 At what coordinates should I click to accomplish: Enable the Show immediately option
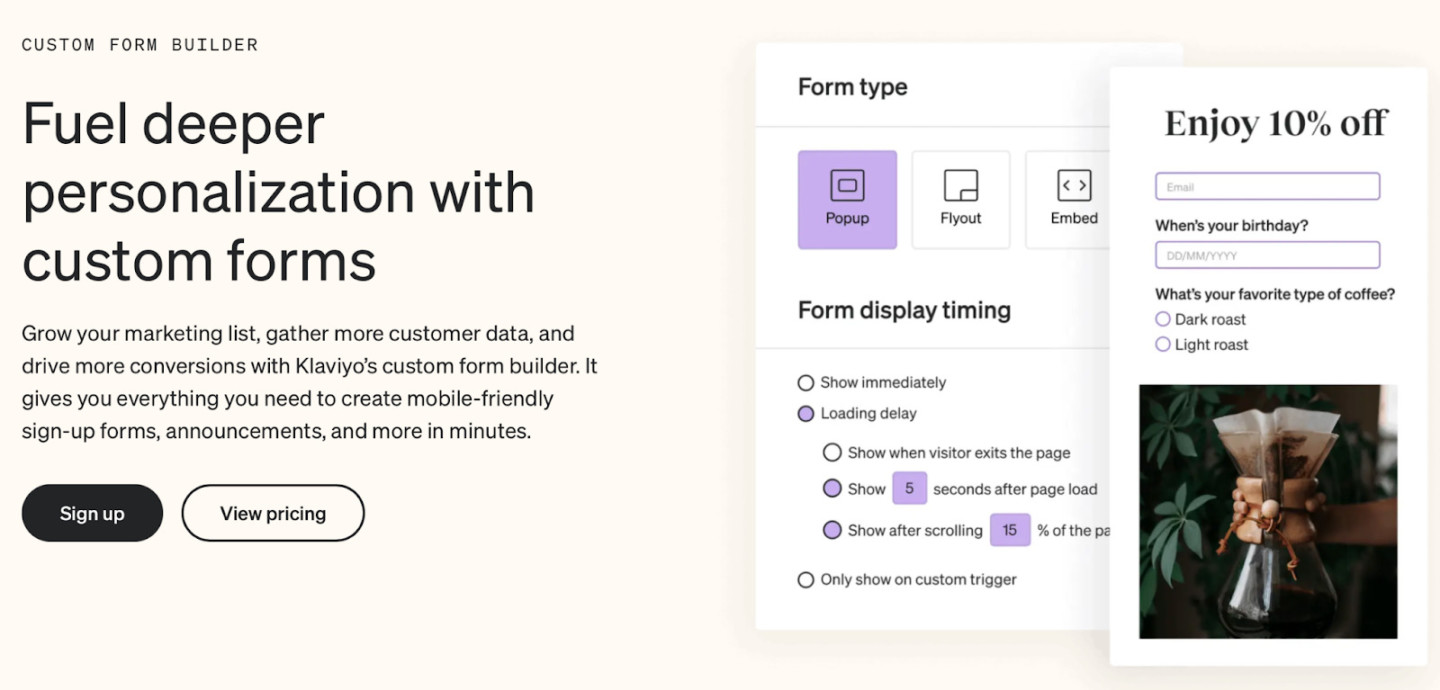(x=805, y=382)
